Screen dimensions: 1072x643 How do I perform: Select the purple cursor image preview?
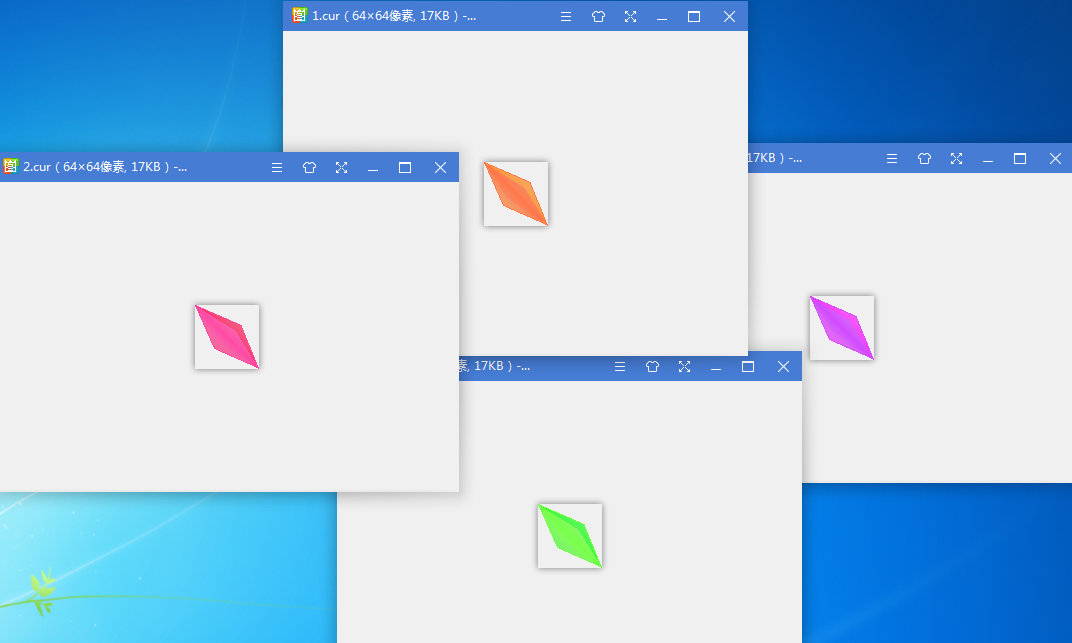point(842,328)
